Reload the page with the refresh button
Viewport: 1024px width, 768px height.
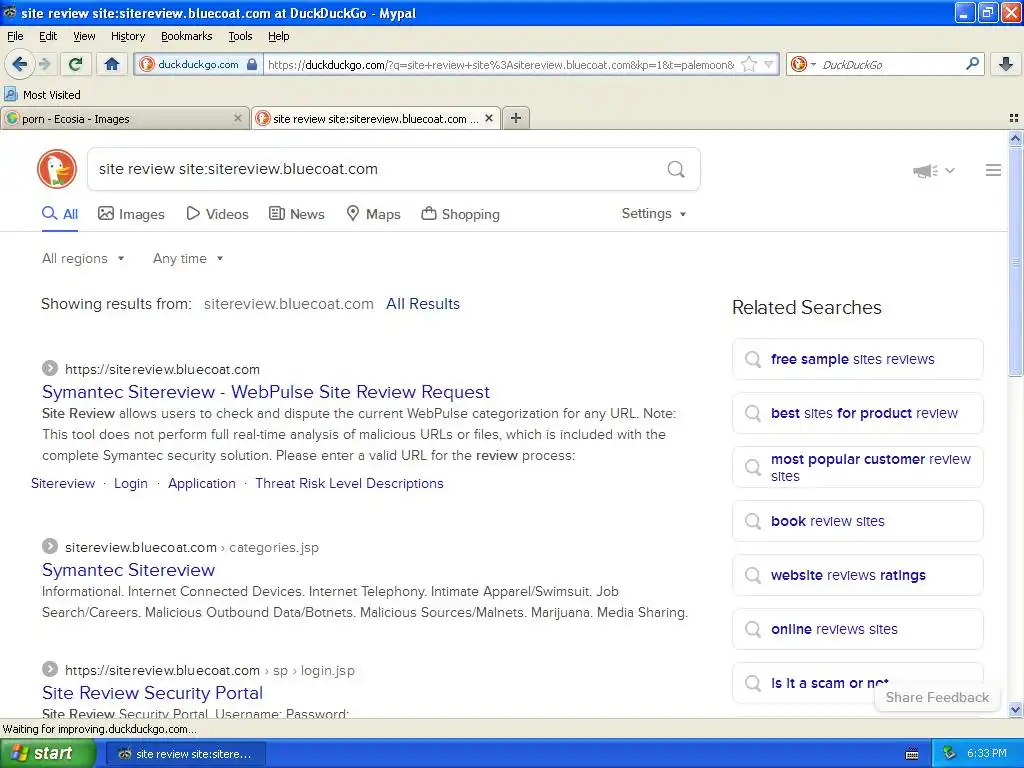pyautogui.click(x=76, y=64)
